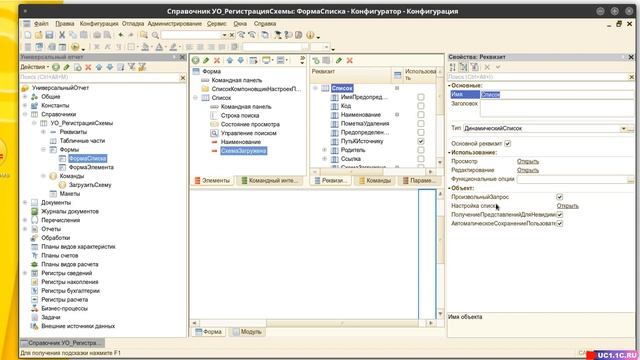Uncheck use checkbox for ПутьКИсточнику attribute

[x=421, y=141]
